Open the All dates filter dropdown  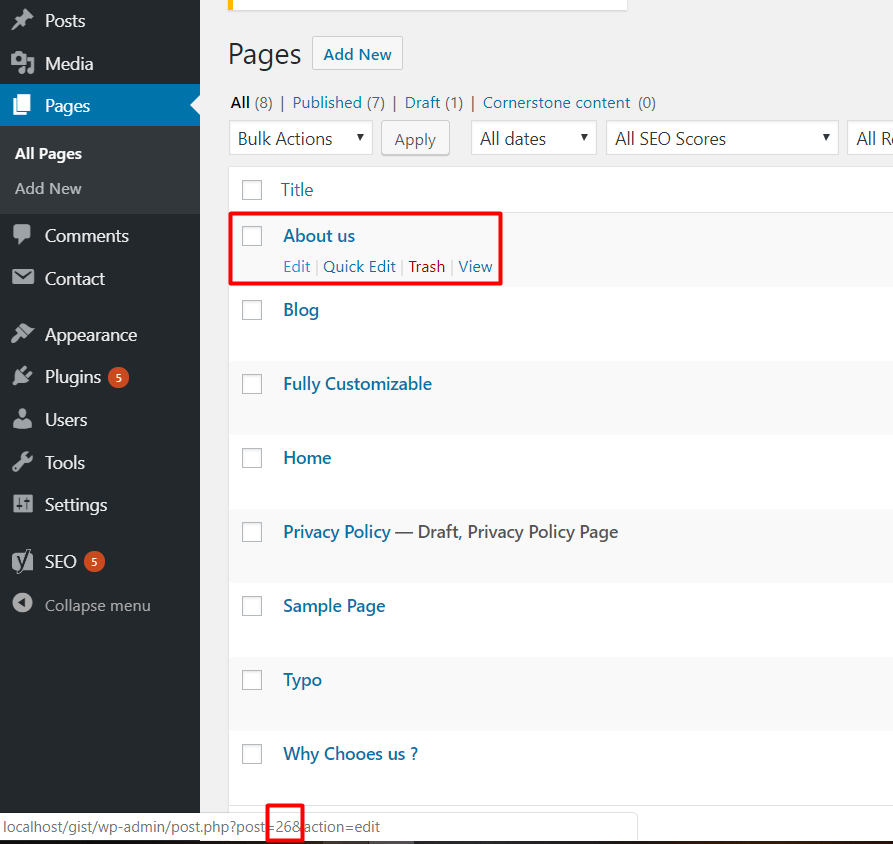point(534,138)
